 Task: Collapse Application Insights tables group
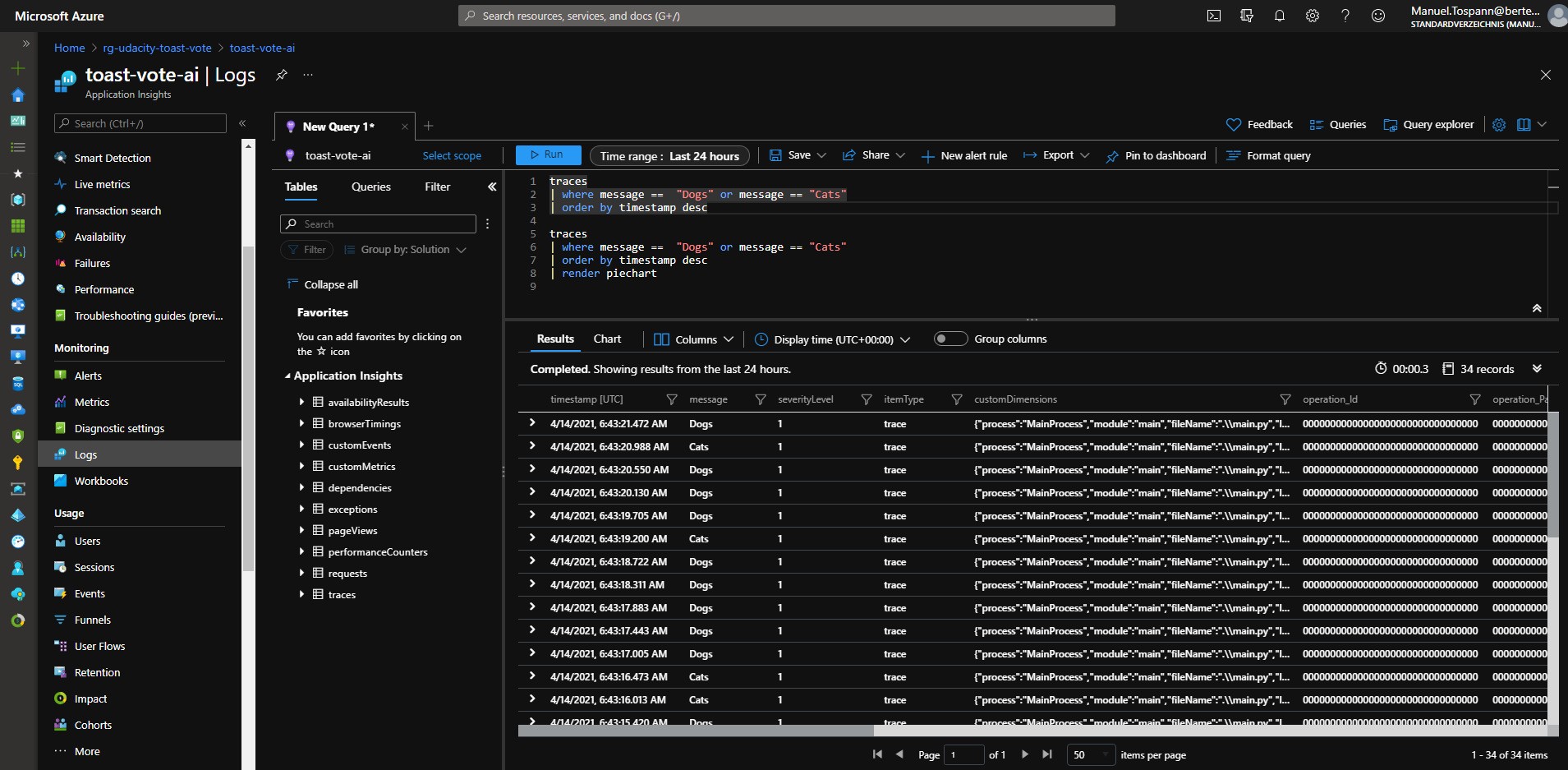pos(287,376)
